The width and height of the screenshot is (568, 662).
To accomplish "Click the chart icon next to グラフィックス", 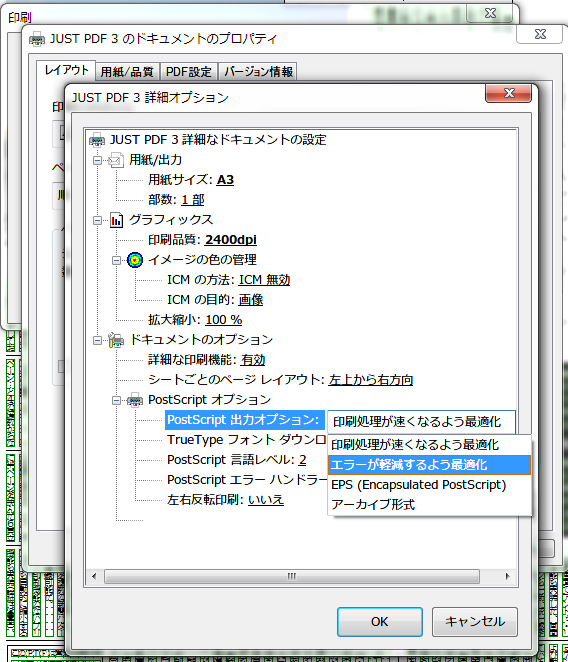I will click(116, 220).
